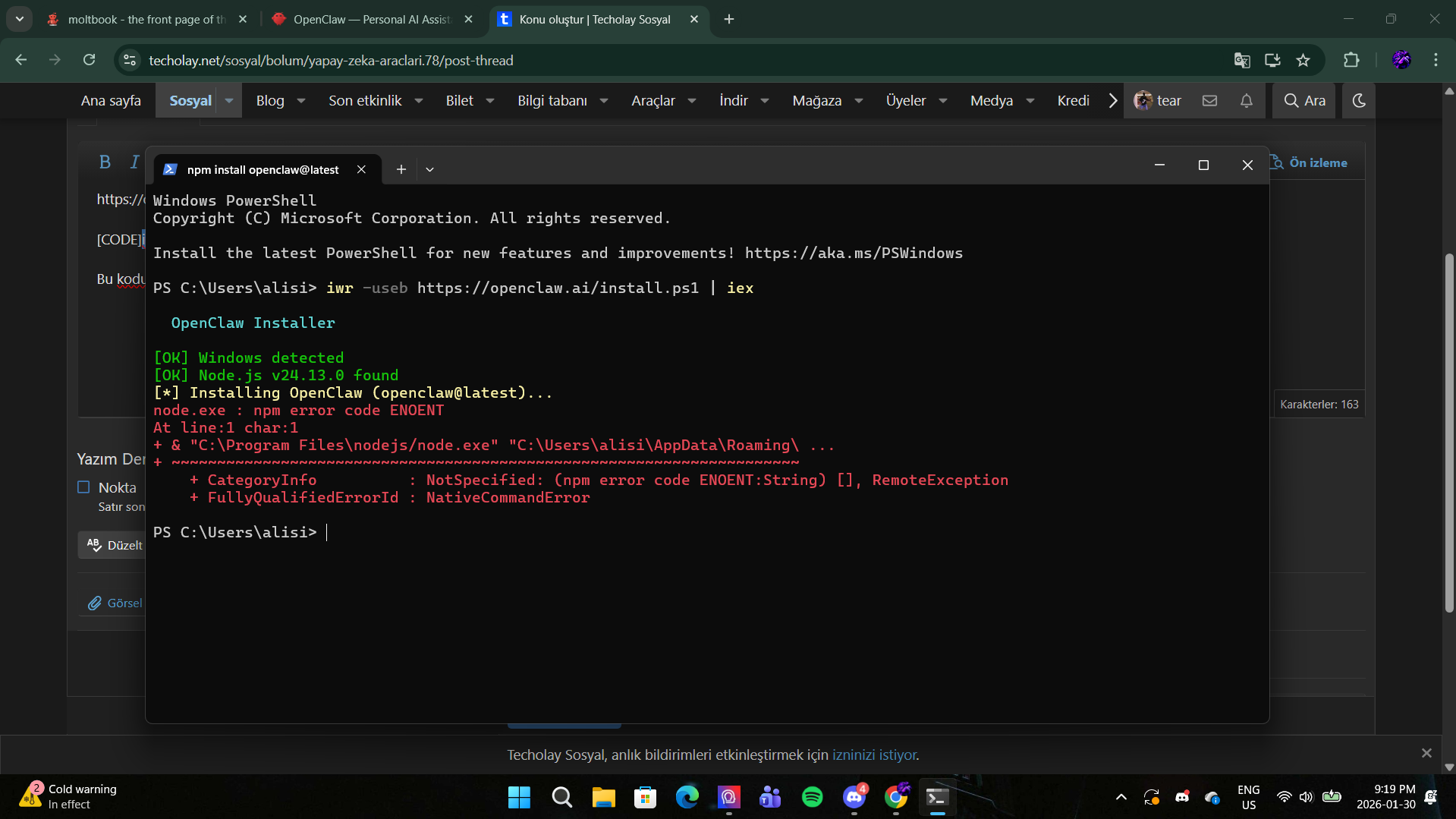Click the Görsel attachment button
1456x819 pixels.
(x=115, y=603)
